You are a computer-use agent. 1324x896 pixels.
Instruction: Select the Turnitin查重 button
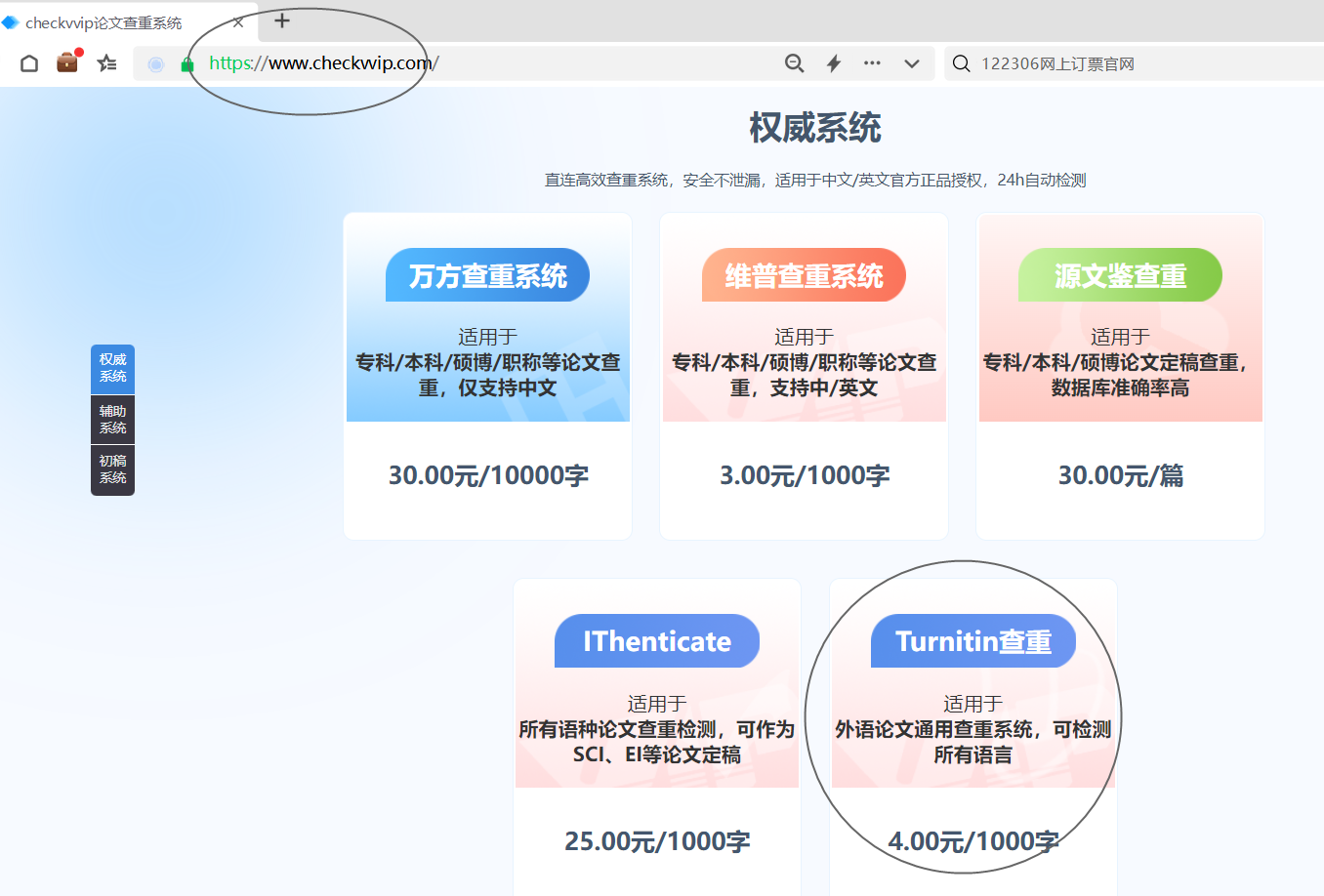tap(973, 641)
